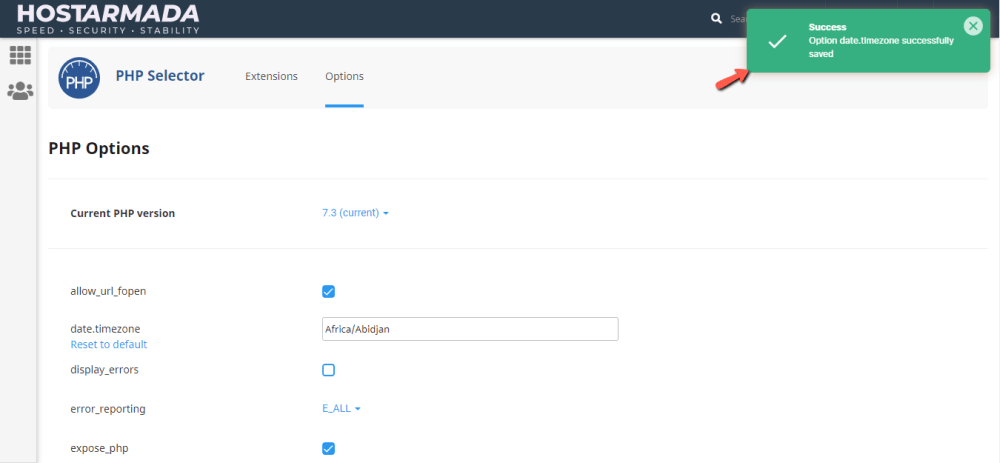
Task: Expand the error_reporting E_ALL dropdown
Action: coord(341,408)
